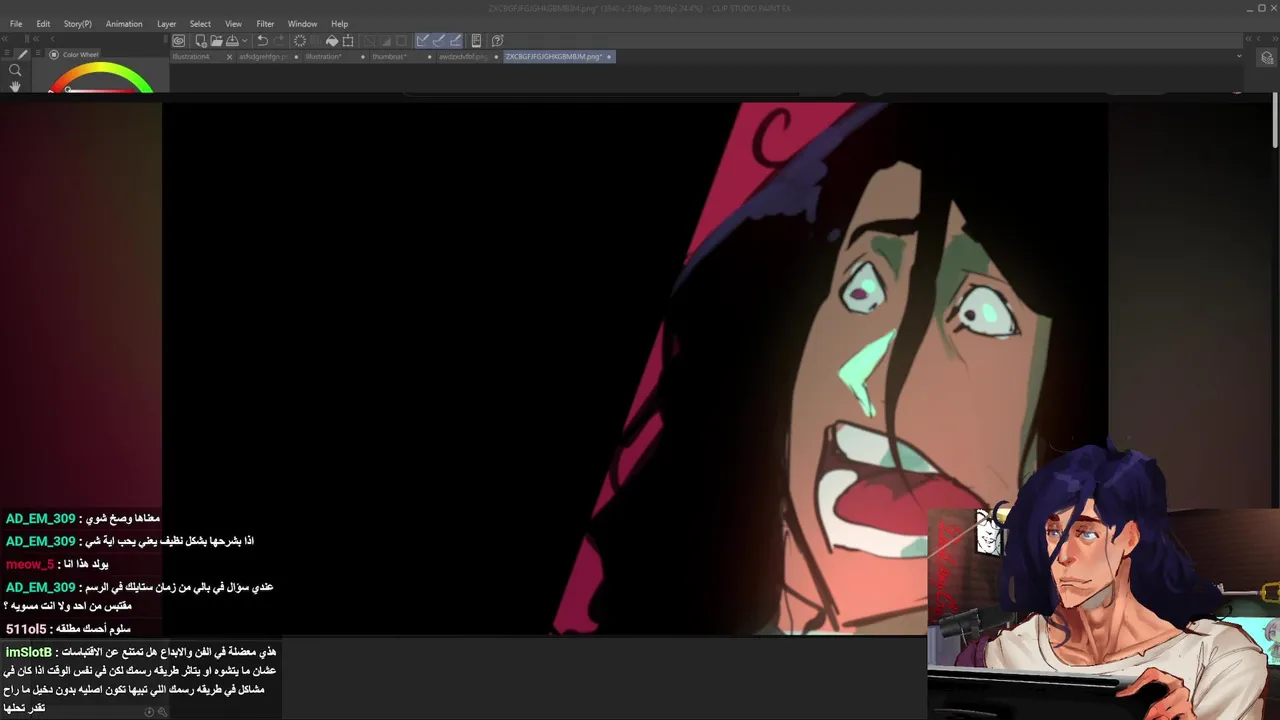Click the pen sub tool tab icon
This screenshot has height=720, width=1280.
(x=22, y=54)
